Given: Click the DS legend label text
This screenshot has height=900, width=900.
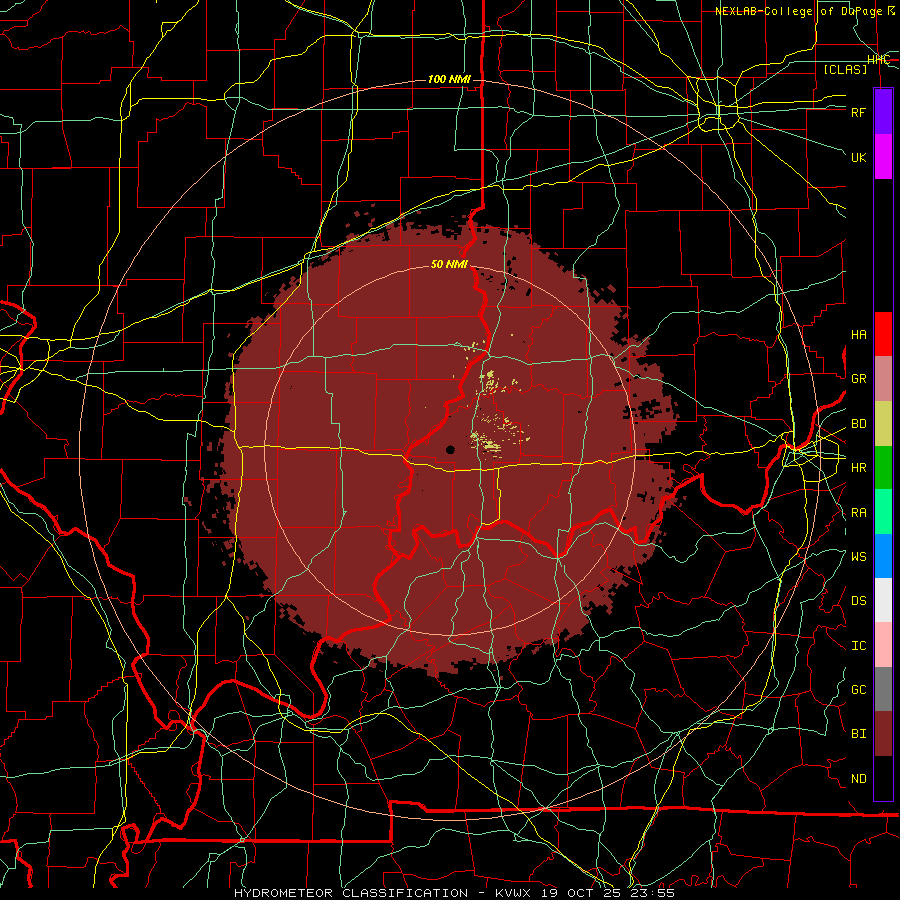Looking at the screenshot, I should 858,601.
